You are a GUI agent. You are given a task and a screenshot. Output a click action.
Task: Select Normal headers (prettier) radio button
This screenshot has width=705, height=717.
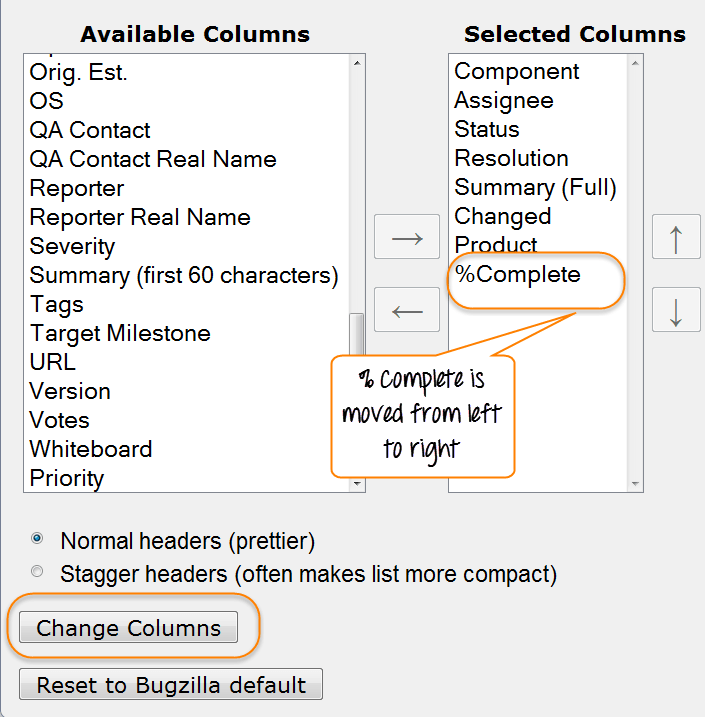click(x=37, y=538)
